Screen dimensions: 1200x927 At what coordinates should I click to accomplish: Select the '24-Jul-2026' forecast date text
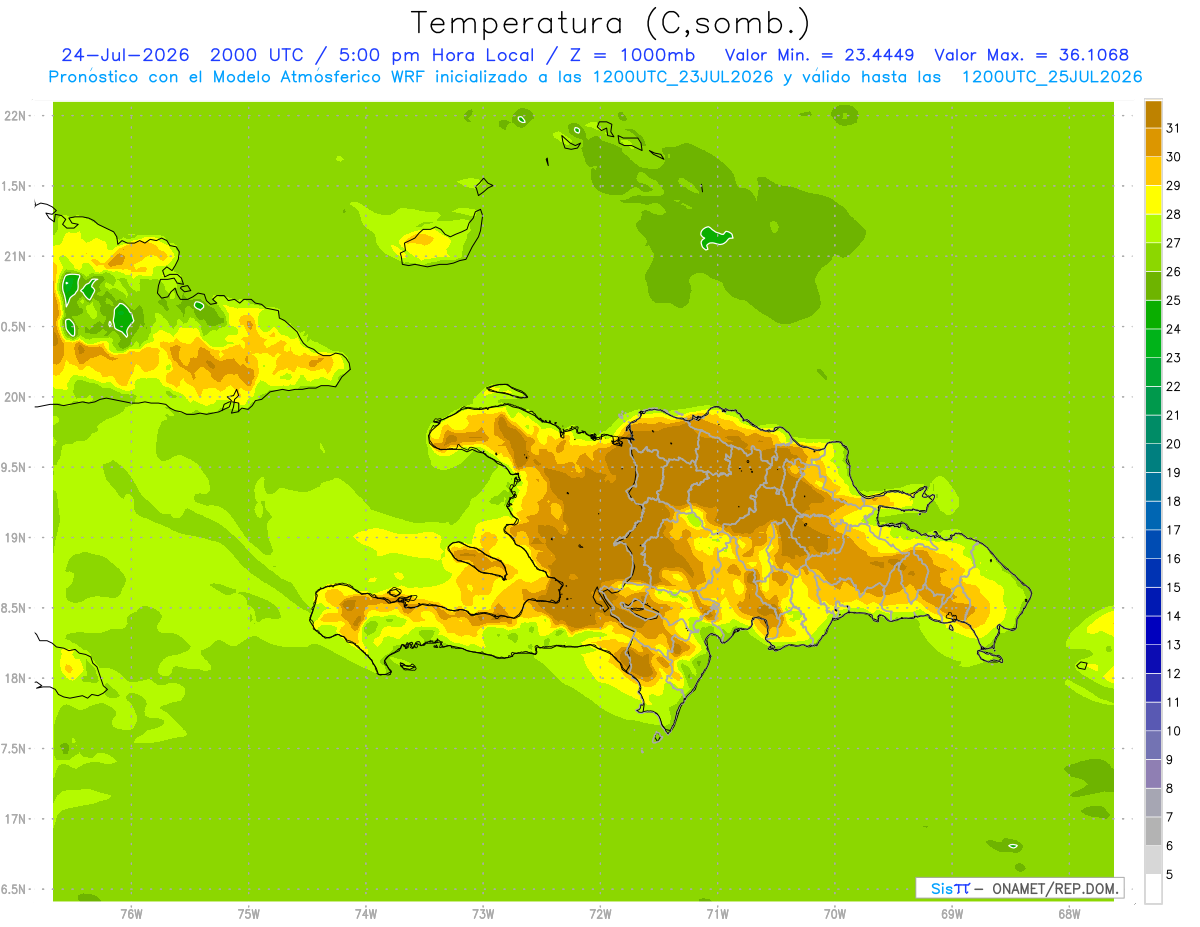pyautogui.click(x=126, y=55)
